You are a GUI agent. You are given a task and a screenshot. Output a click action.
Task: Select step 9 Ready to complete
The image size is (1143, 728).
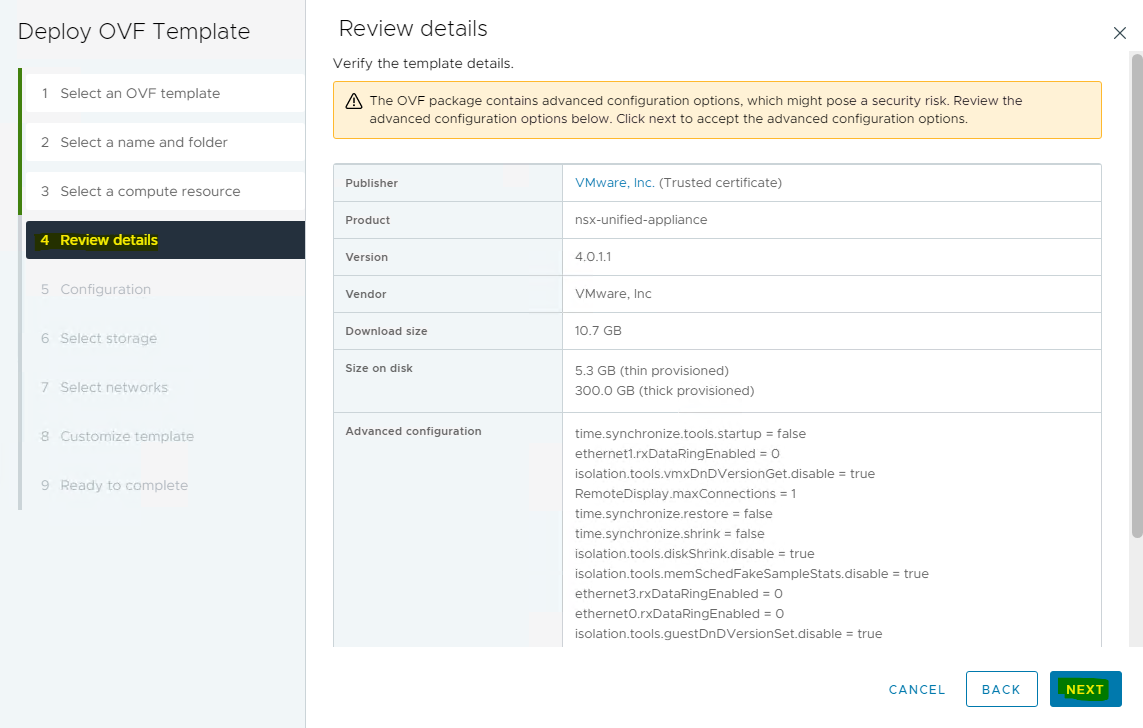pyautogui.click(x=124, y=485)
